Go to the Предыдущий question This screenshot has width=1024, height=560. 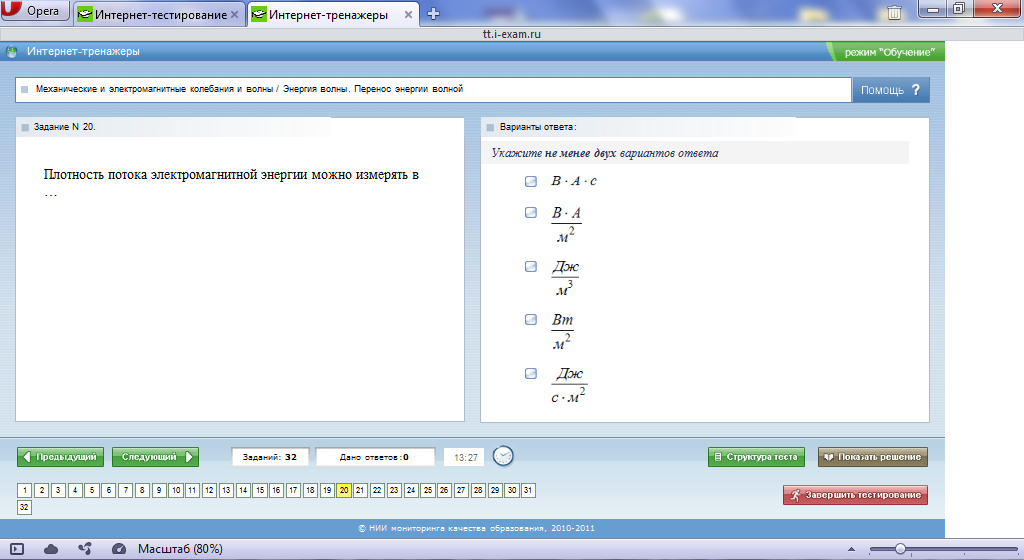point(62,457)
